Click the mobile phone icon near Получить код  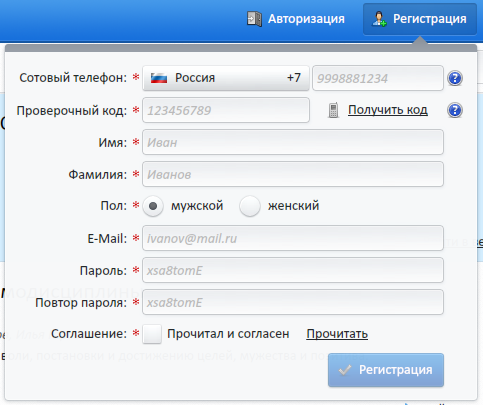point(333,110)
